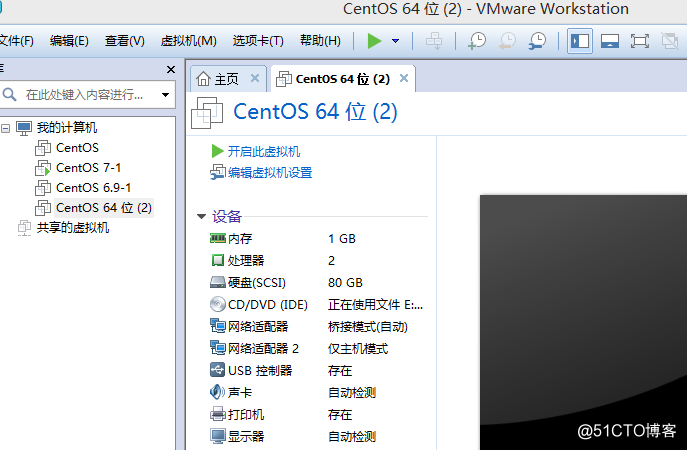Open the 选项卡(T) menu
The height and width of the screenshot is (450, 687).
[x=258, y=41]
